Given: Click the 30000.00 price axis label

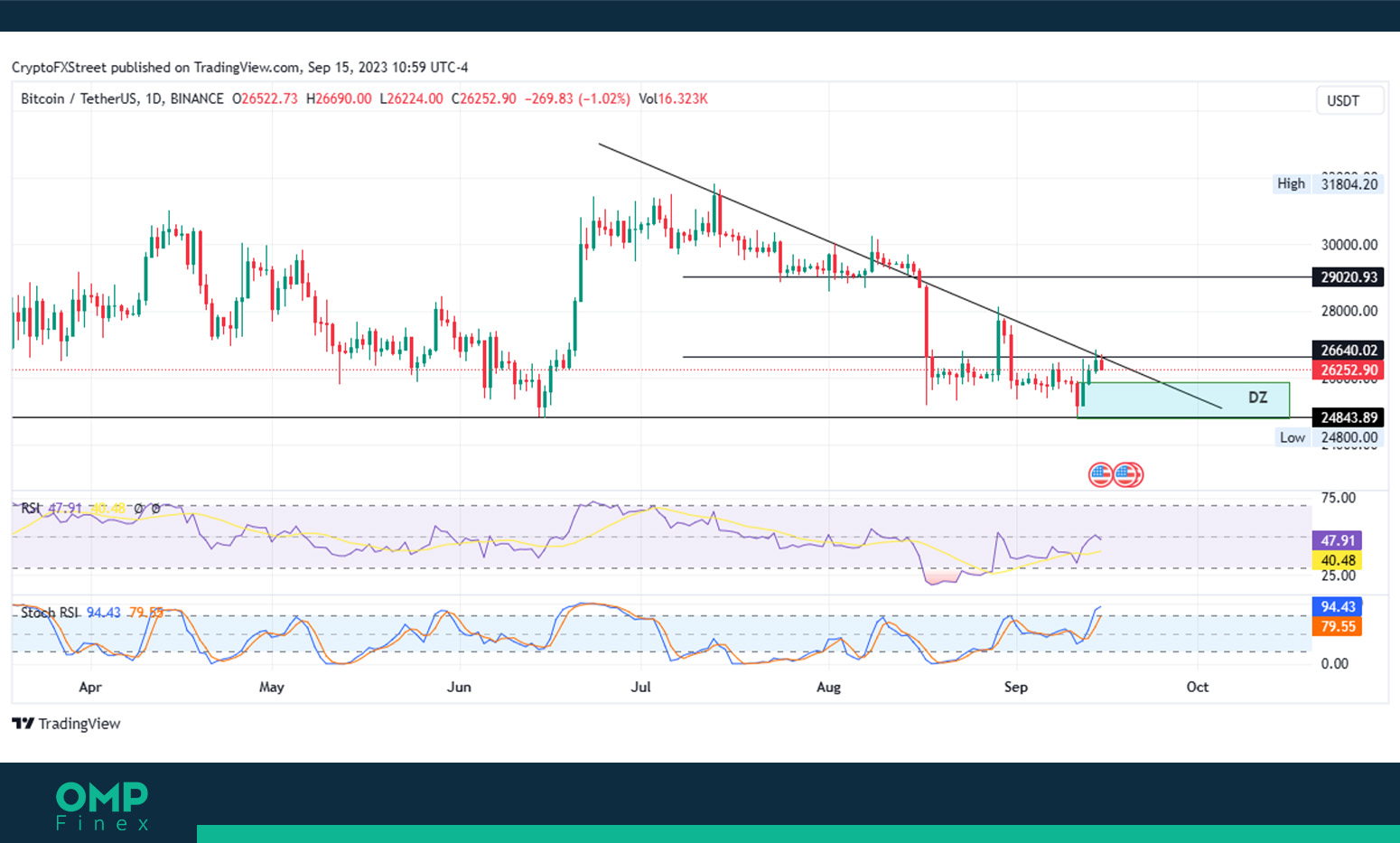Looking at the screenshot, I should pos(1349,245).
